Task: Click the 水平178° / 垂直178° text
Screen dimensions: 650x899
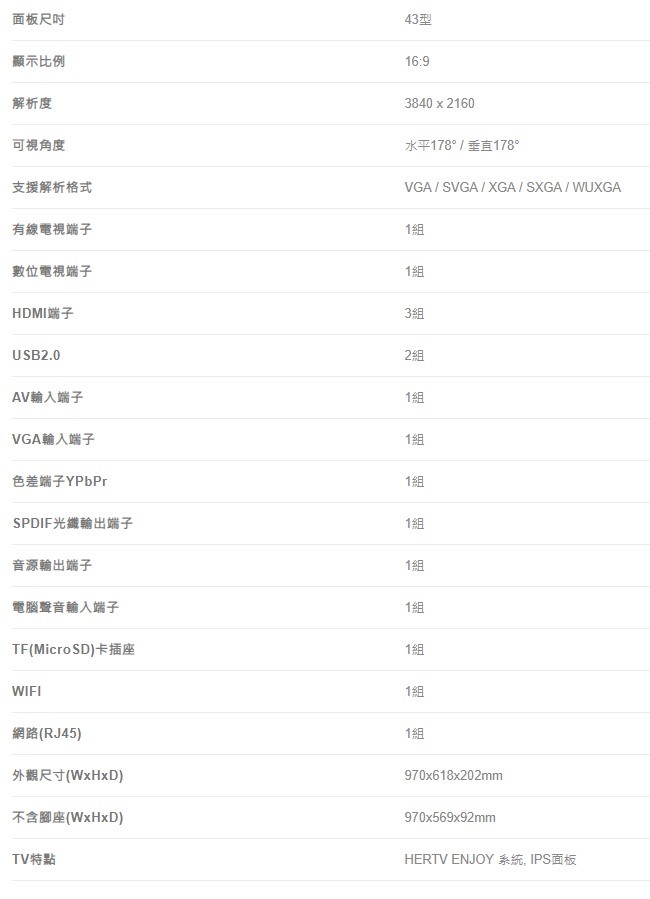Action: [x=461, y=146]
